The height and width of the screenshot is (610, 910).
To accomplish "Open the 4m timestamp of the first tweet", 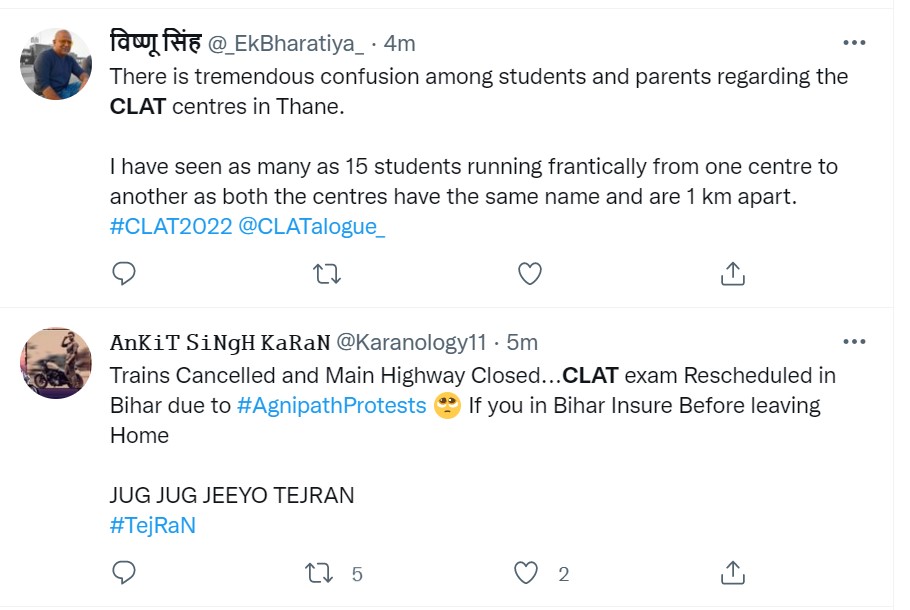I will [400, 43].
